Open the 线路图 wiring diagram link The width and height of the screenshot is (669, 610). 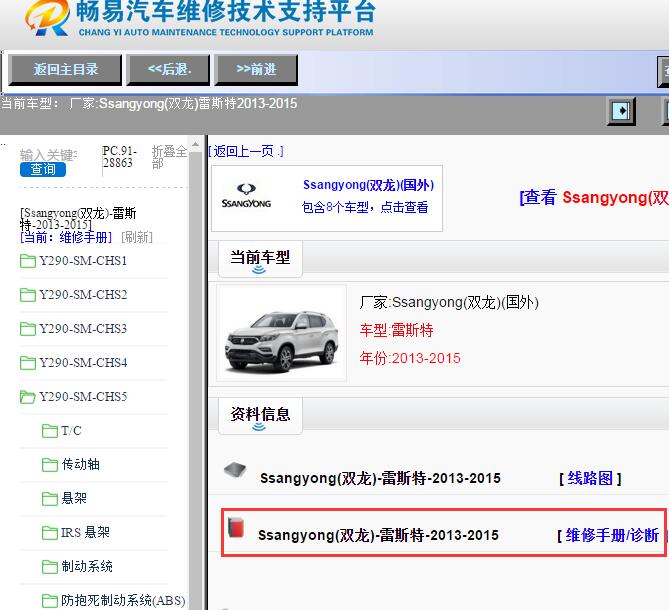(x=590, y=478)
